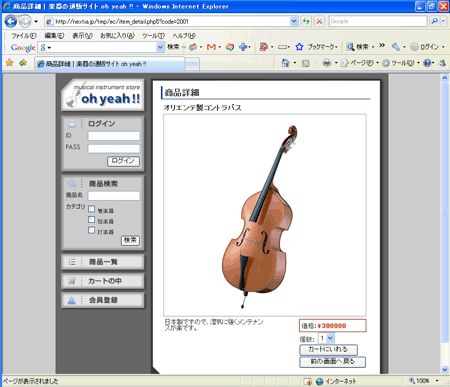Click the magnifier beside the Google search box
This screenshot has width=450, height=387.
434,21
